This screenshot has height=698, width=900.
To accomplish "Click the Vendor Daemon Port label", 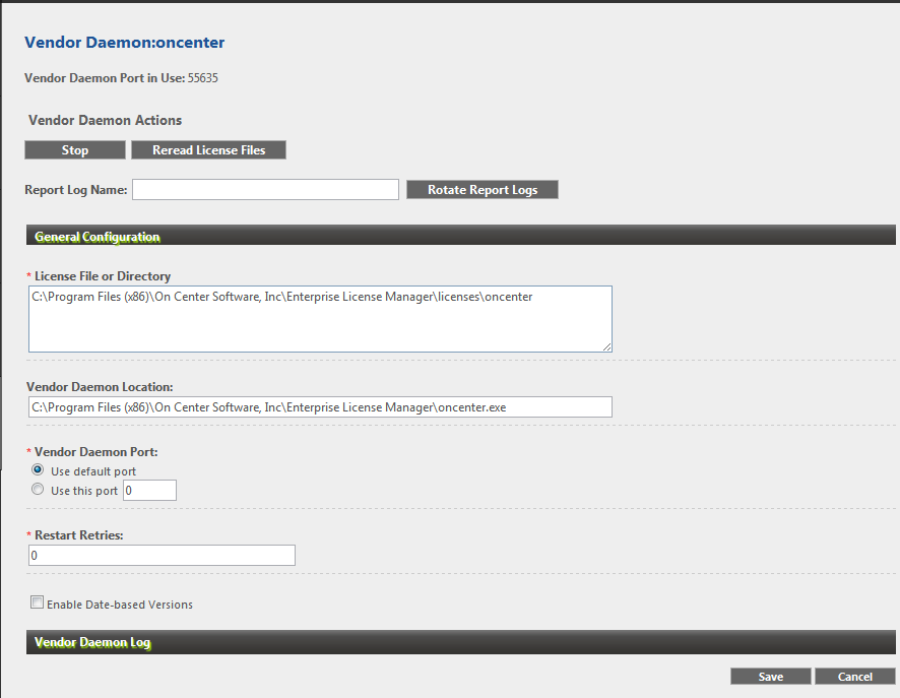I will (96, 452).
